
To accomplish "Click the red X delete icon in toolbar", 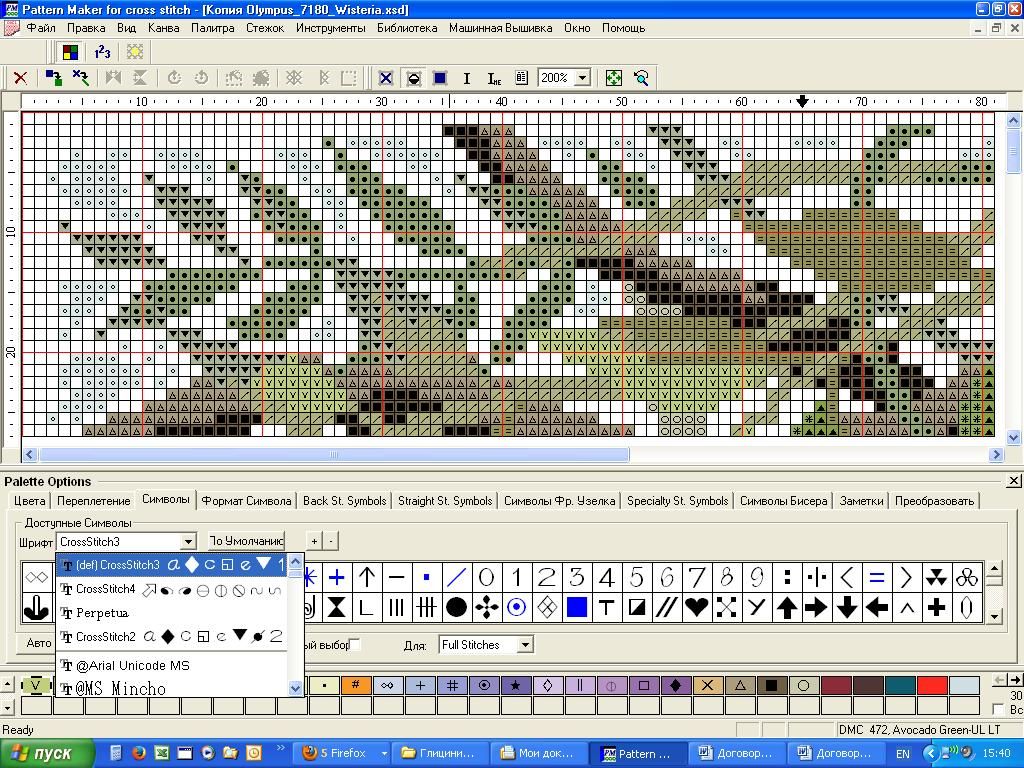I will (x=20, y=78).
